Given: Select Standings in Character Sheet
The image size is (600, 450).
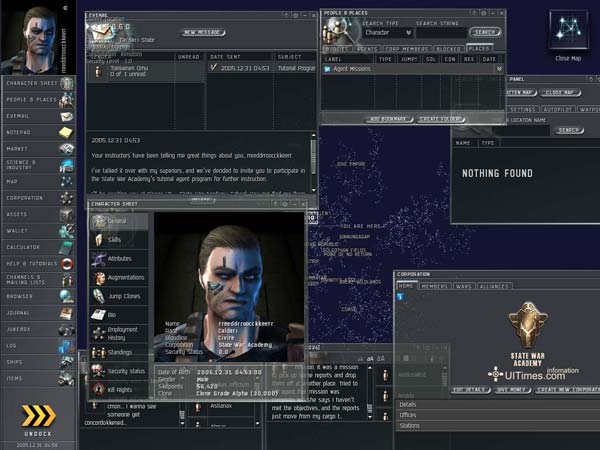Looking at the screenshot, I should click(119, 352).
